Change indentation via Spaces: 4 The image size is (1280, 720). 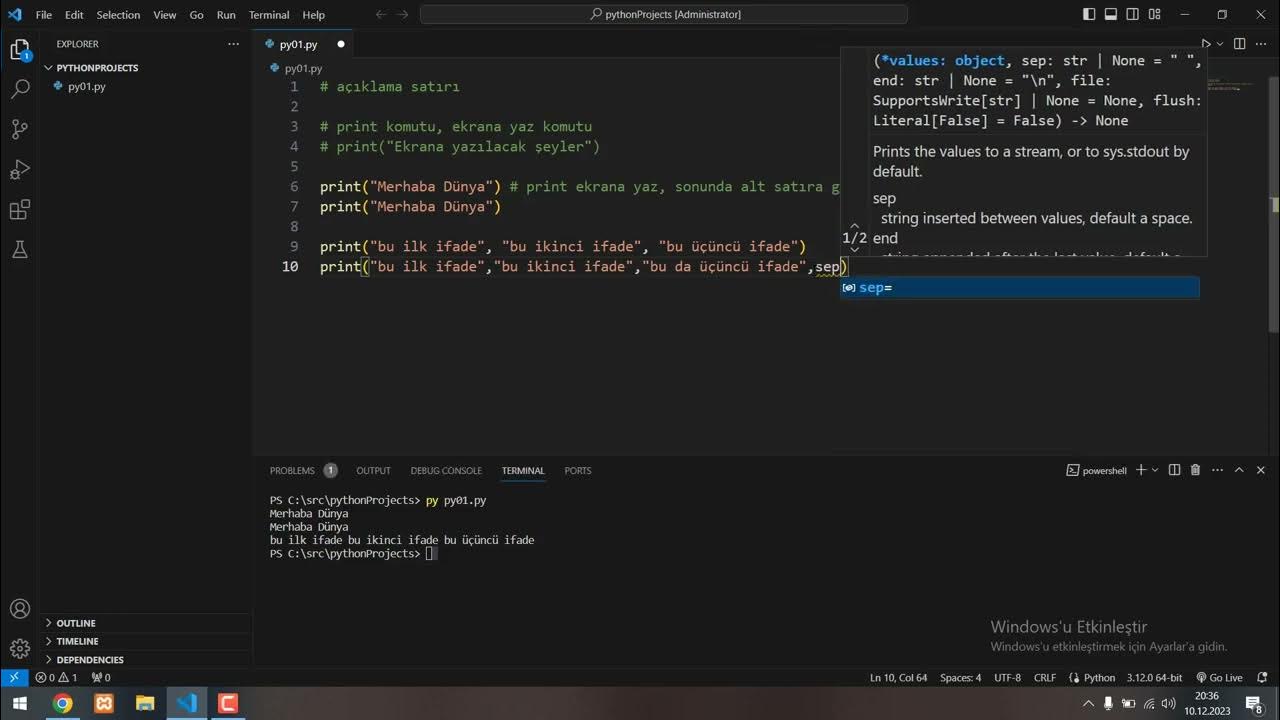[961, 677]
